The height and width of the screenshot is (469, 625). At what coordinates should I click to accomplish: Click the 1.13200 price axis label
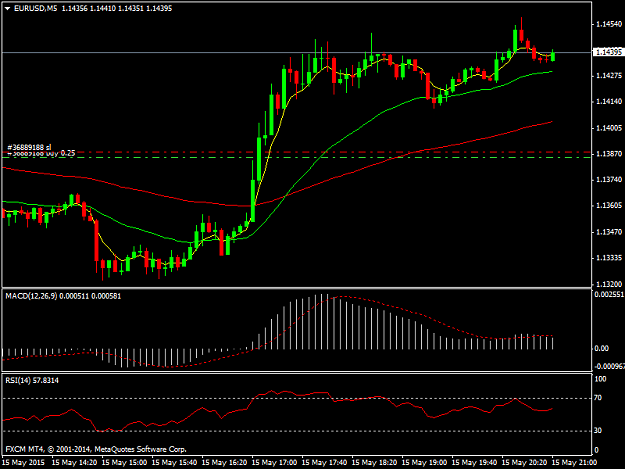click(609, 284)
